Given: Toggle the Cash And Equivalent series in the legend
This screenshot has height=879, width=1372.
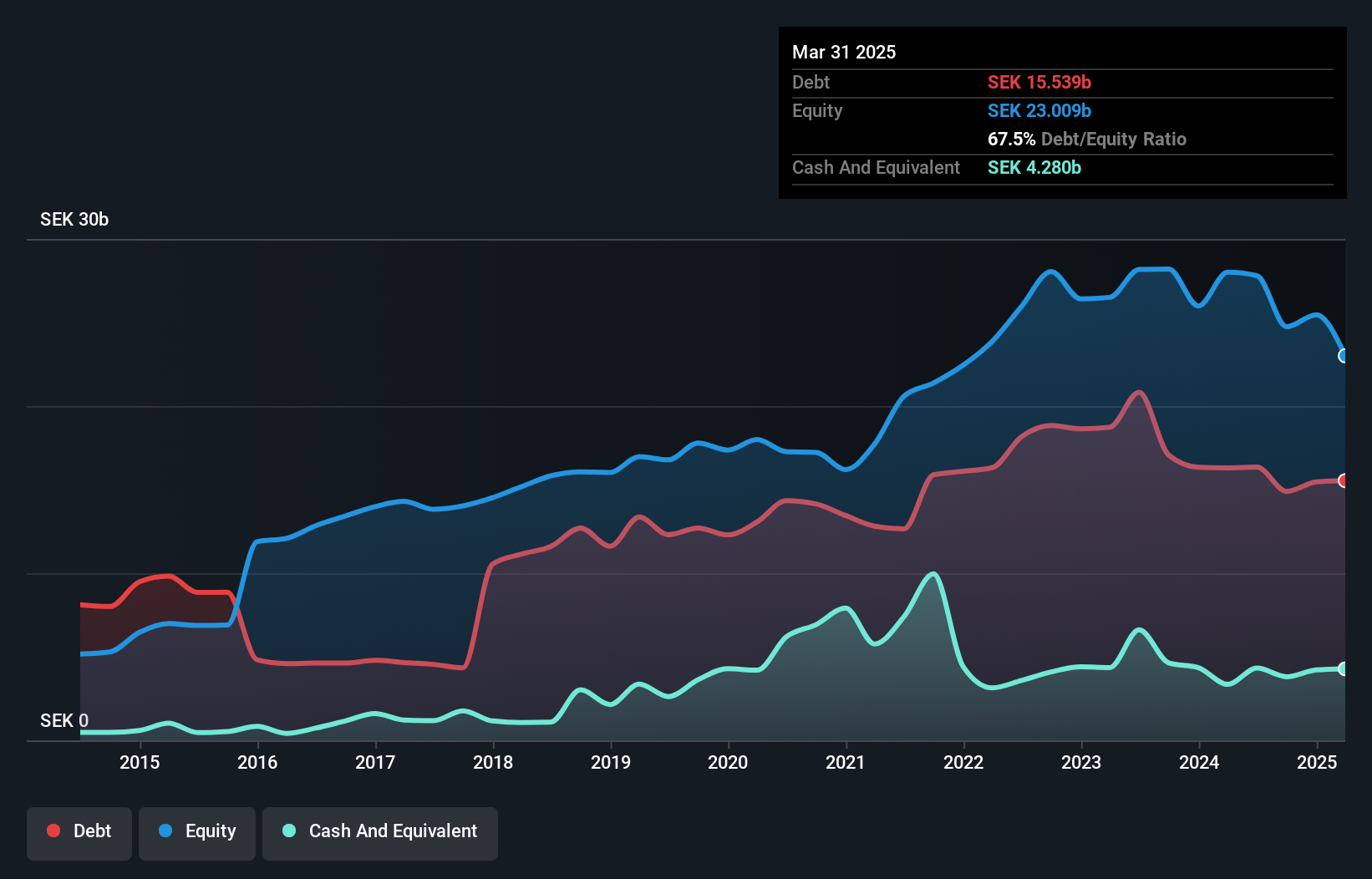Looking at the screenshot, I should coord(380,833).
